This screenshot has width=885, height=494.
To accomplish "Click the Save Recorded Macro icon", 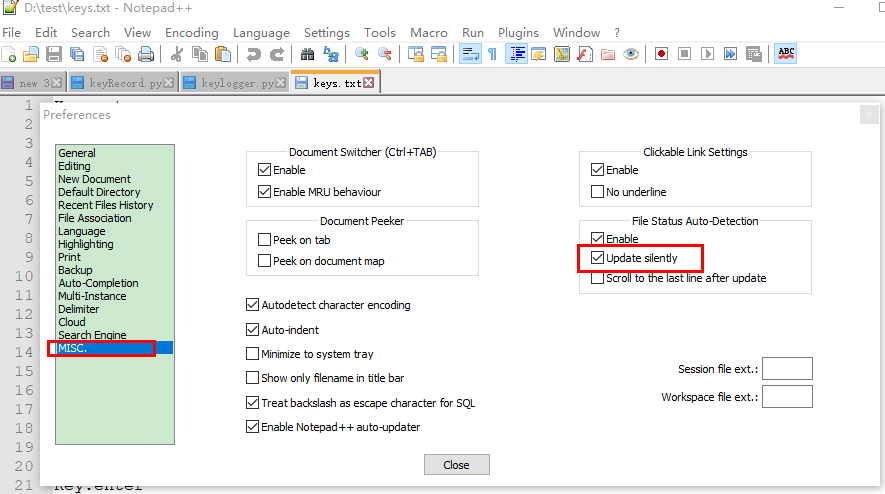I will click(x=753, y=54).
